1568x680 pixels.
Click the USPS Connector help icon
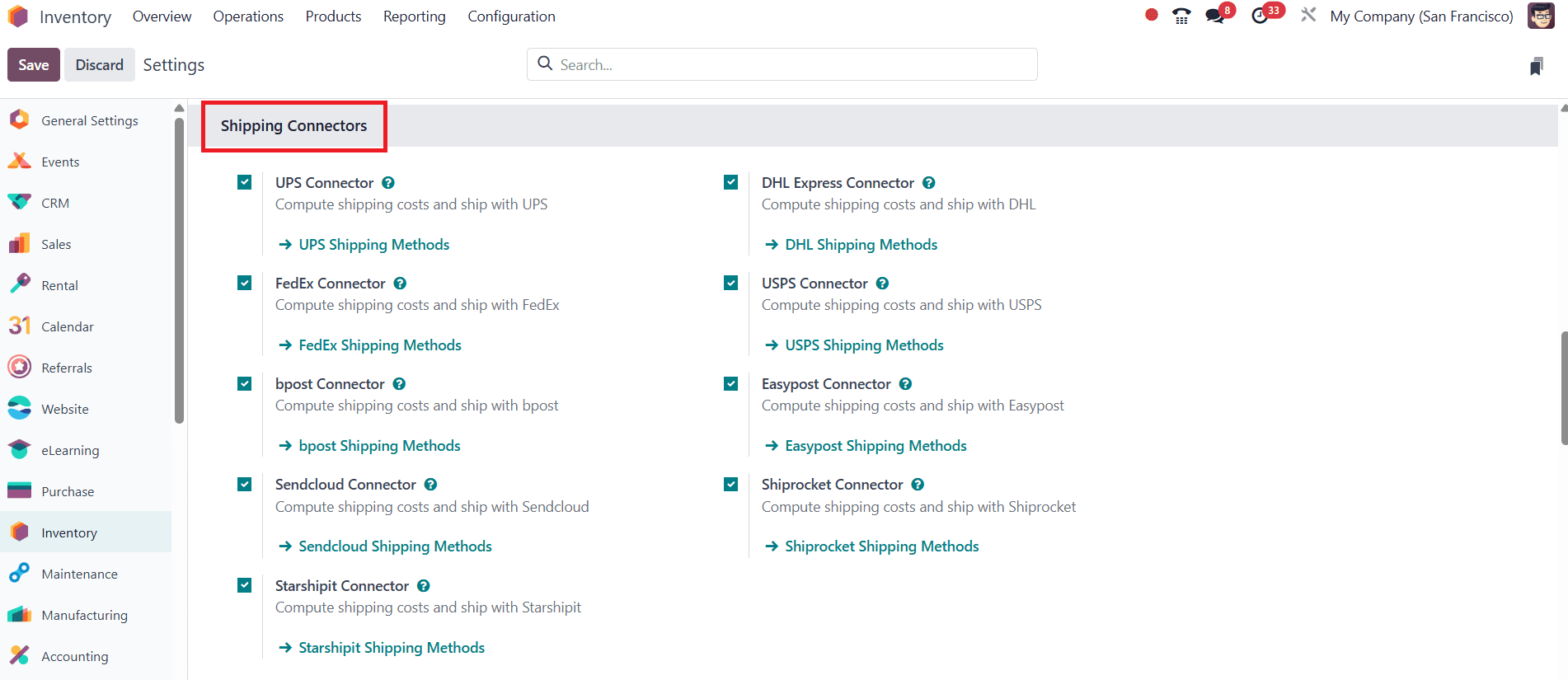click(882, 284)
